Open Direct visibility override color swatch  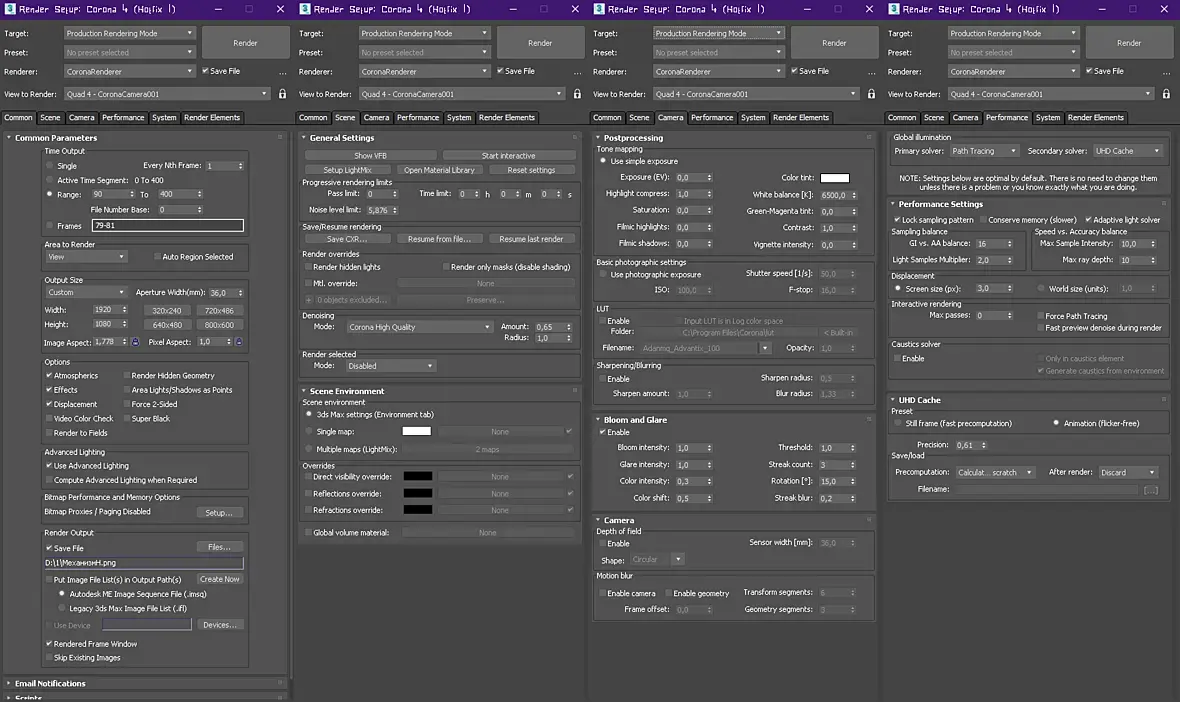418,477
